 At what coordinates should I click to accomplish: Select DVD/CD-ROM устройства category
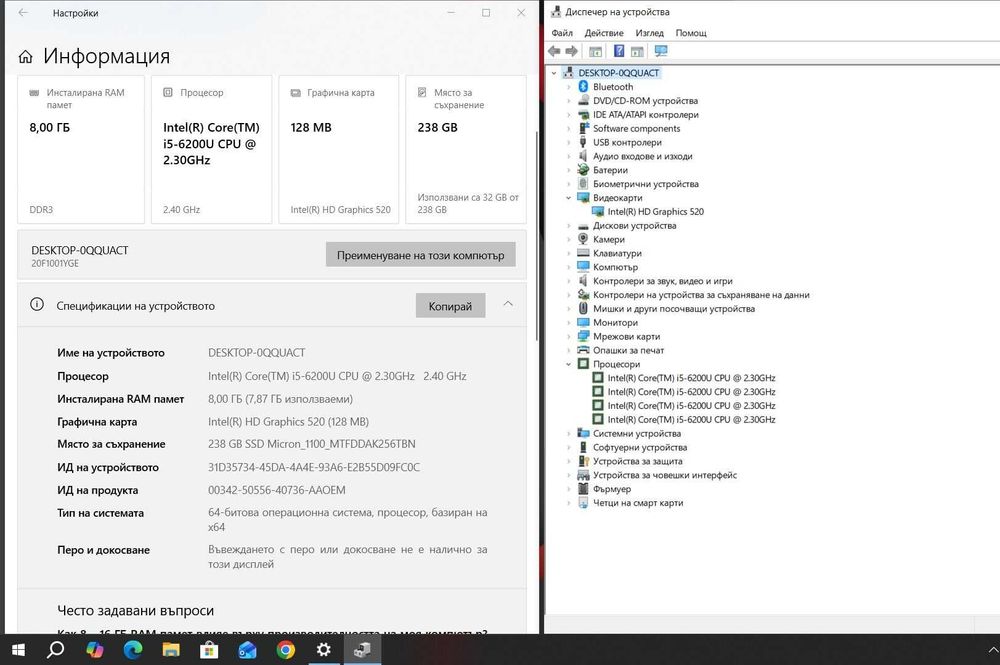click(645, 101)
